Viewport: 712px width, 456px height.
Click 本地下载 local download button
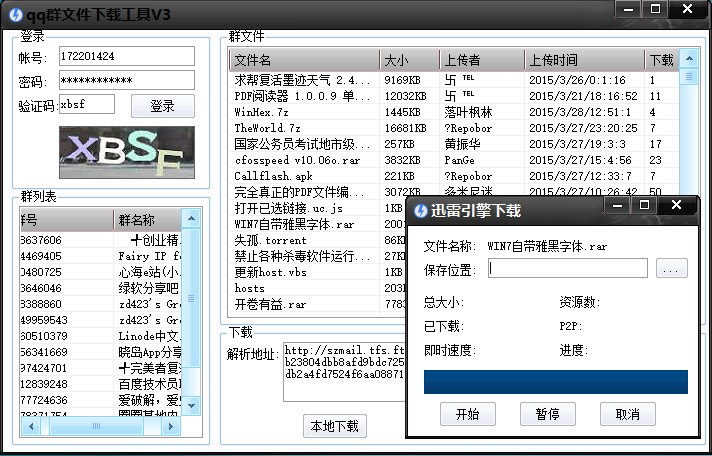[x=335, y=426]
